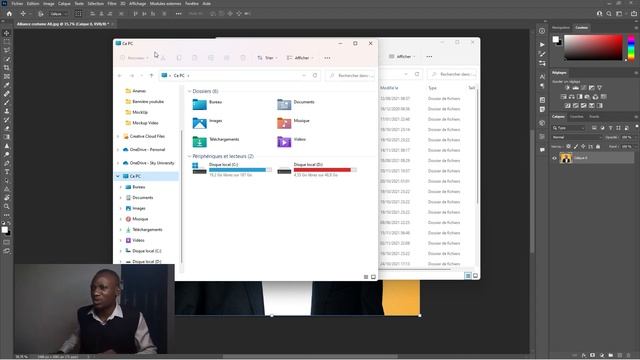Click the Photoshop Home icon
This screenshot has width=640, height=360.
[9, 13]
